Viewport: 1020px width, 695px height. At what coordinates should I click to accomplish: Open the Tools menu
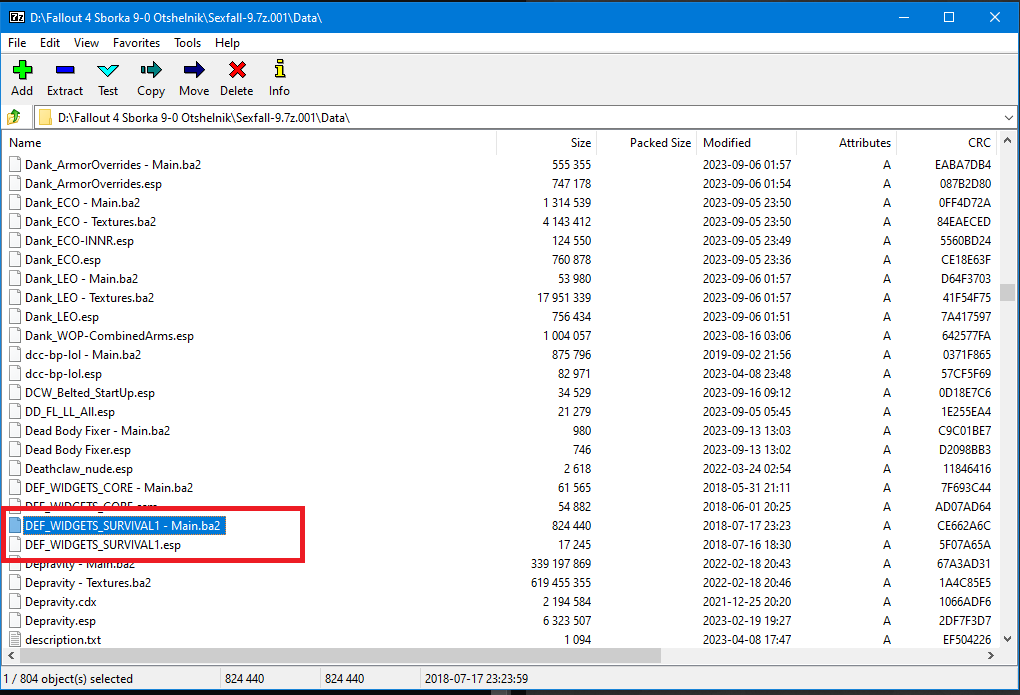click(187, 43)
